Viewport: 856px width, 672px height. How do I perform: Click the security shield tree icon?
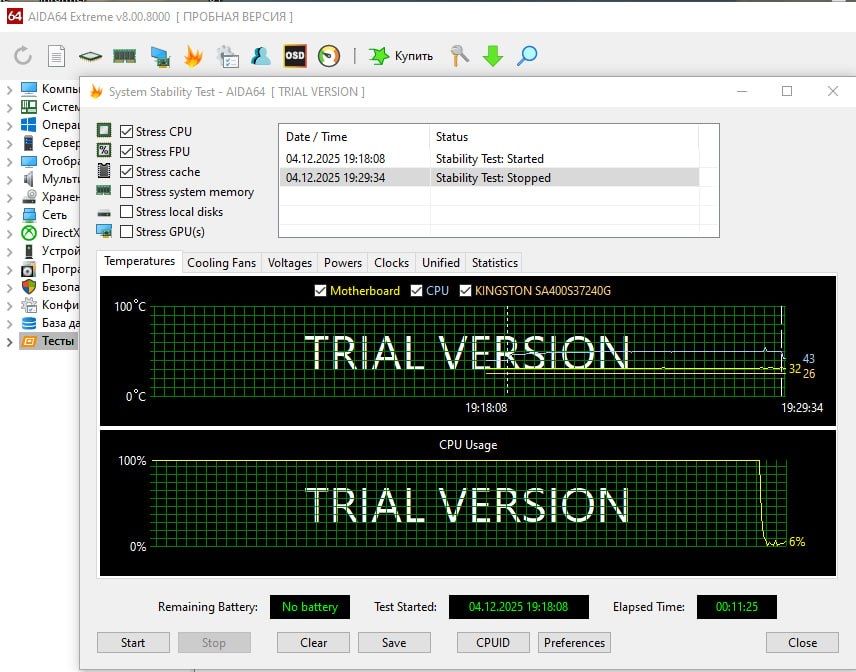coord(28,287)
